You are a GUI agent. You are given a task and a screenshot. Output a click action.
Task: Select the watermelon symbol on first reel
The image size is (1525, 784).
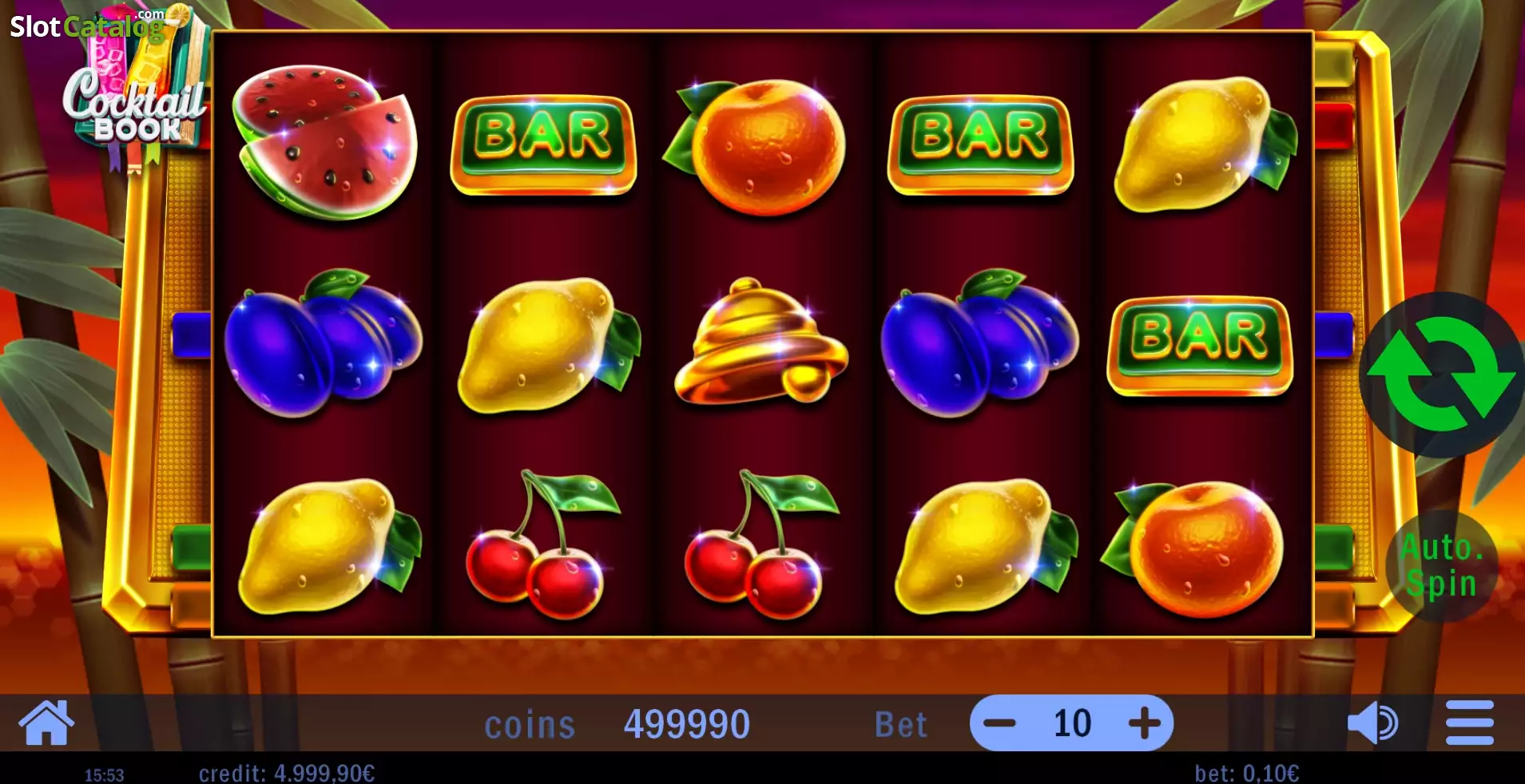(324, 142)
